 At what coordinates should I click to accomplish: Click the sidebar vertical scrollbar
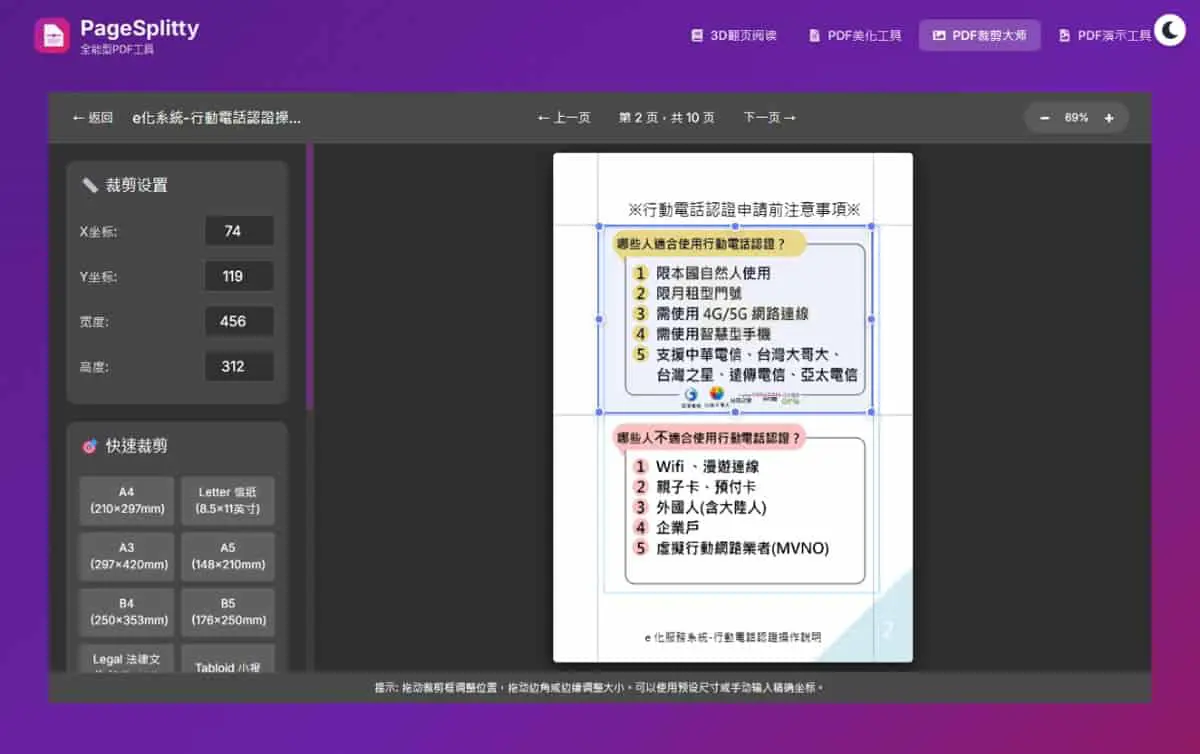tap(310, 277)
